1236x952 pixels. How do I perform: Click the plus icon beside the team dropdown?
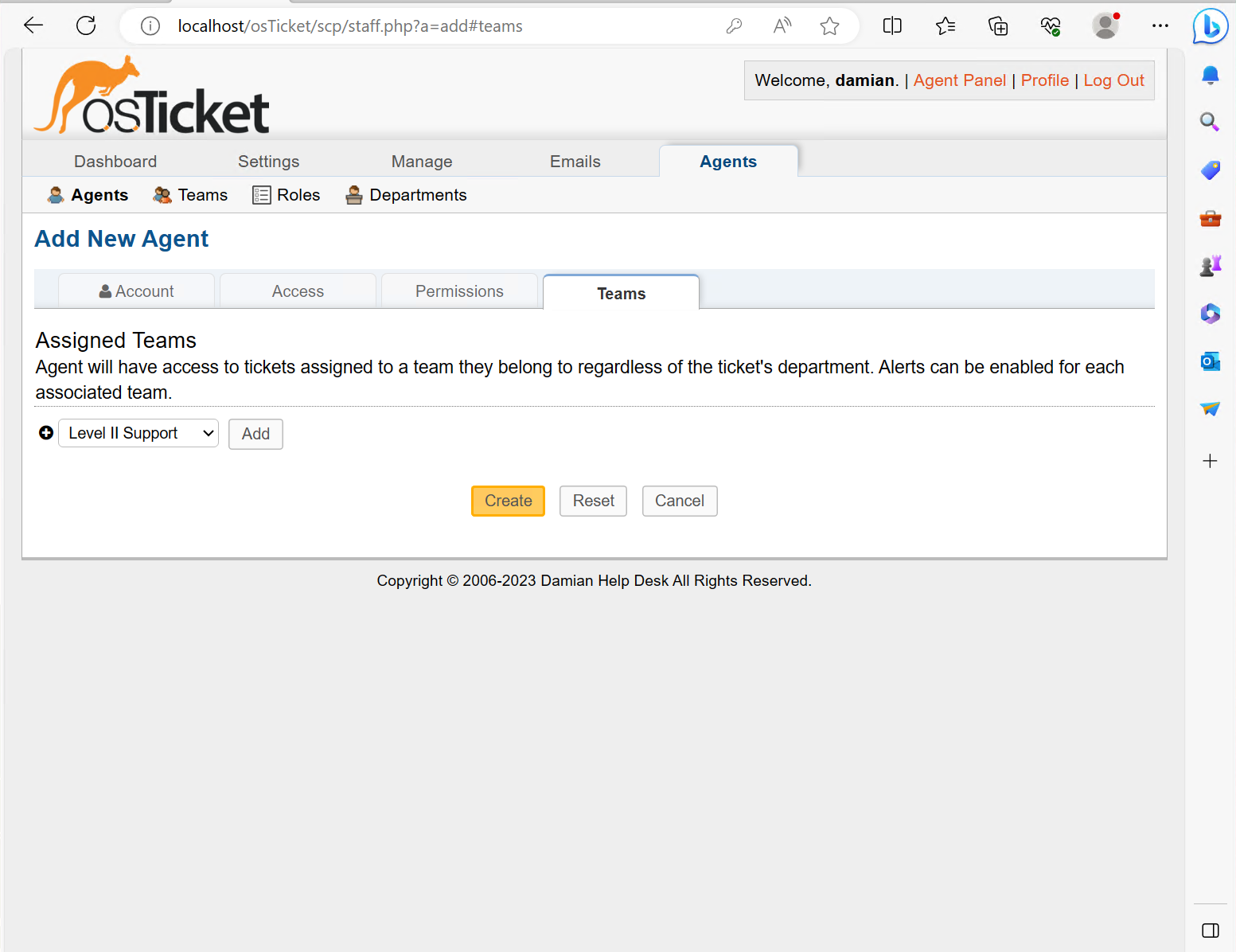coord(45,432)
